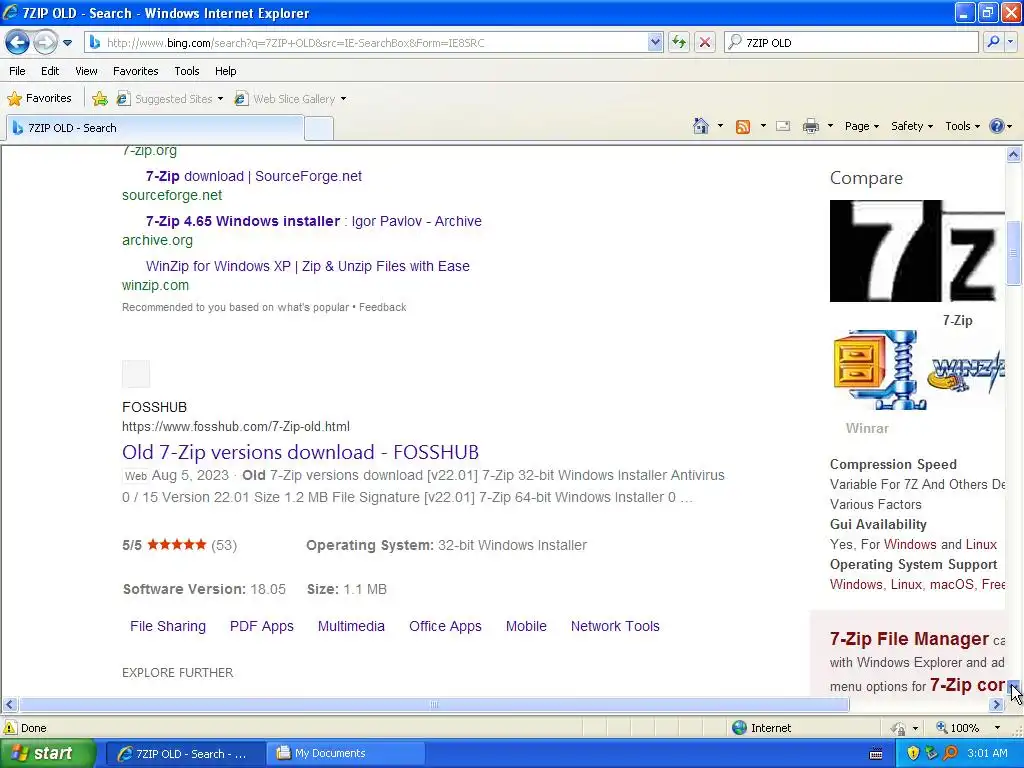The width and height of the screenshot is (1024, 768).
Task: Click the search box containing 7ZIP OLD
Action: tap(852, 42)
